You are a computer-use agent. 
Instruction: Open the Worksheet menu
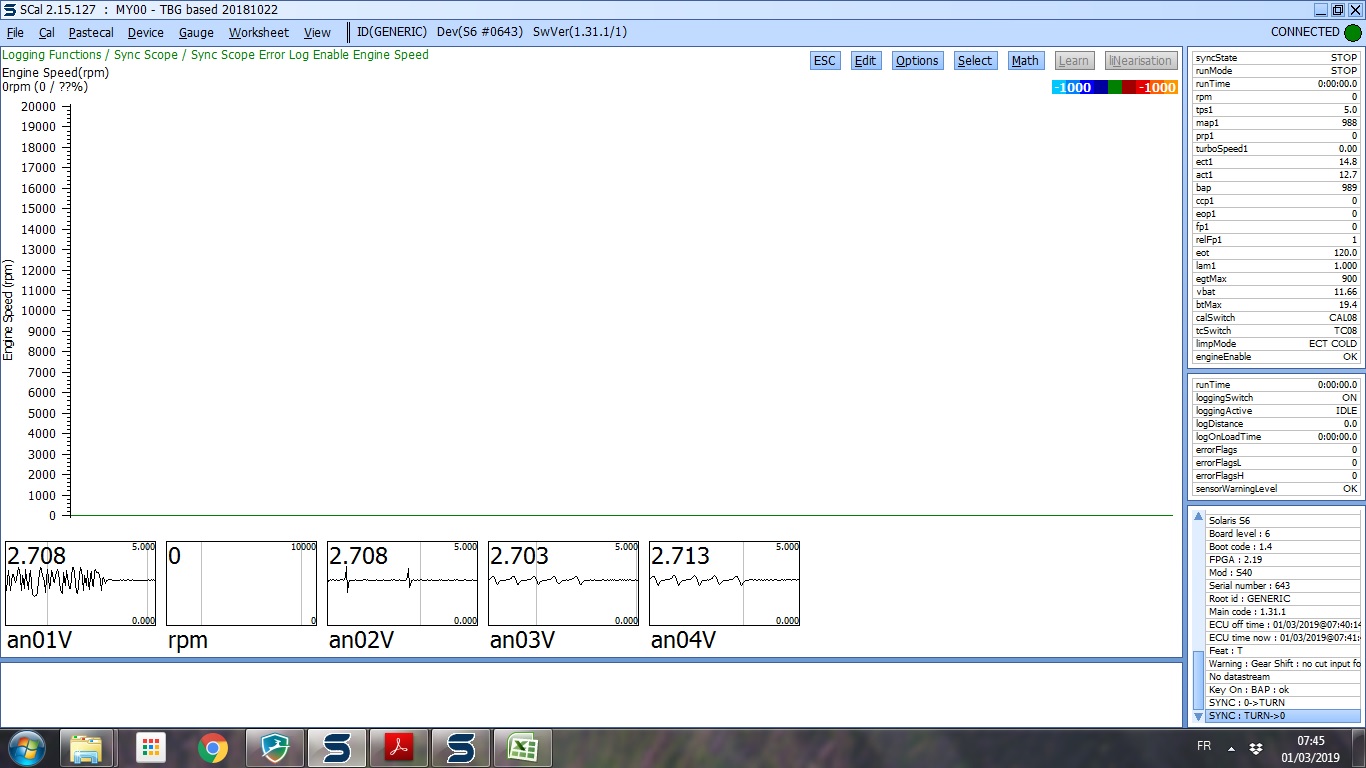(258, 33)
